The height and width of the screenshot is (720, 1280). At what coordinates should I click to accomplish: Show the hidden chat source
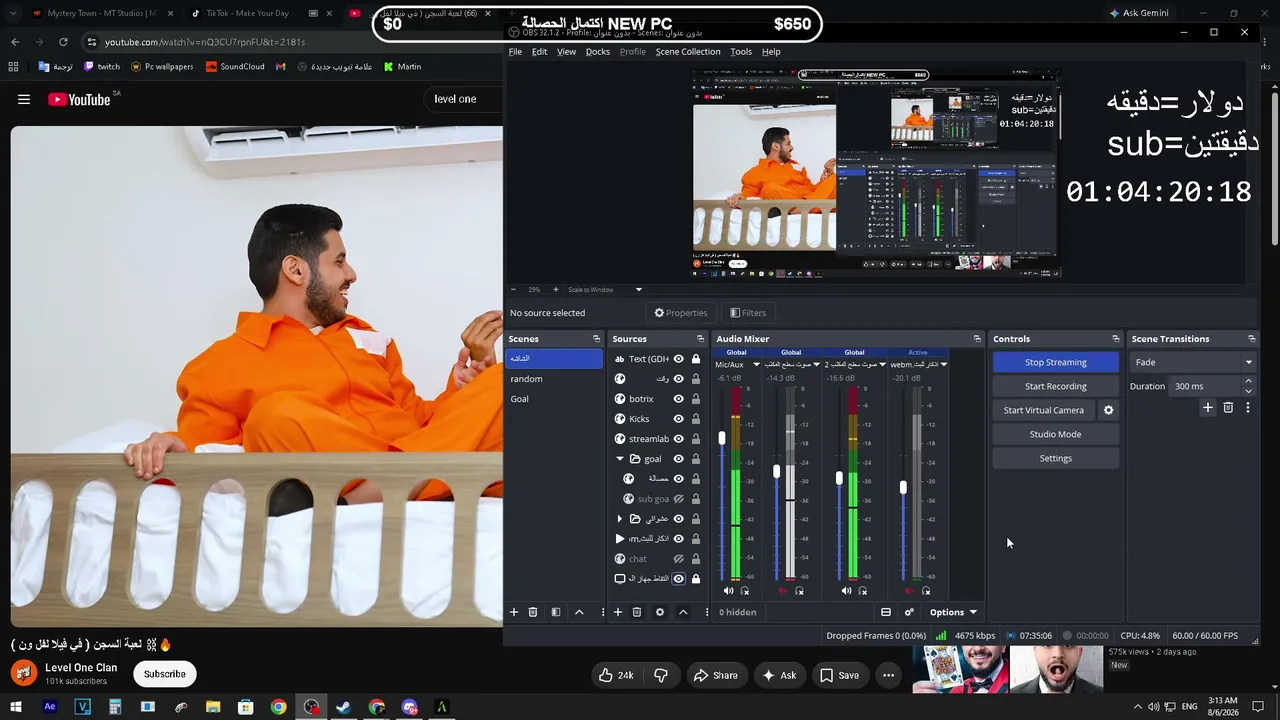(679, 559)
